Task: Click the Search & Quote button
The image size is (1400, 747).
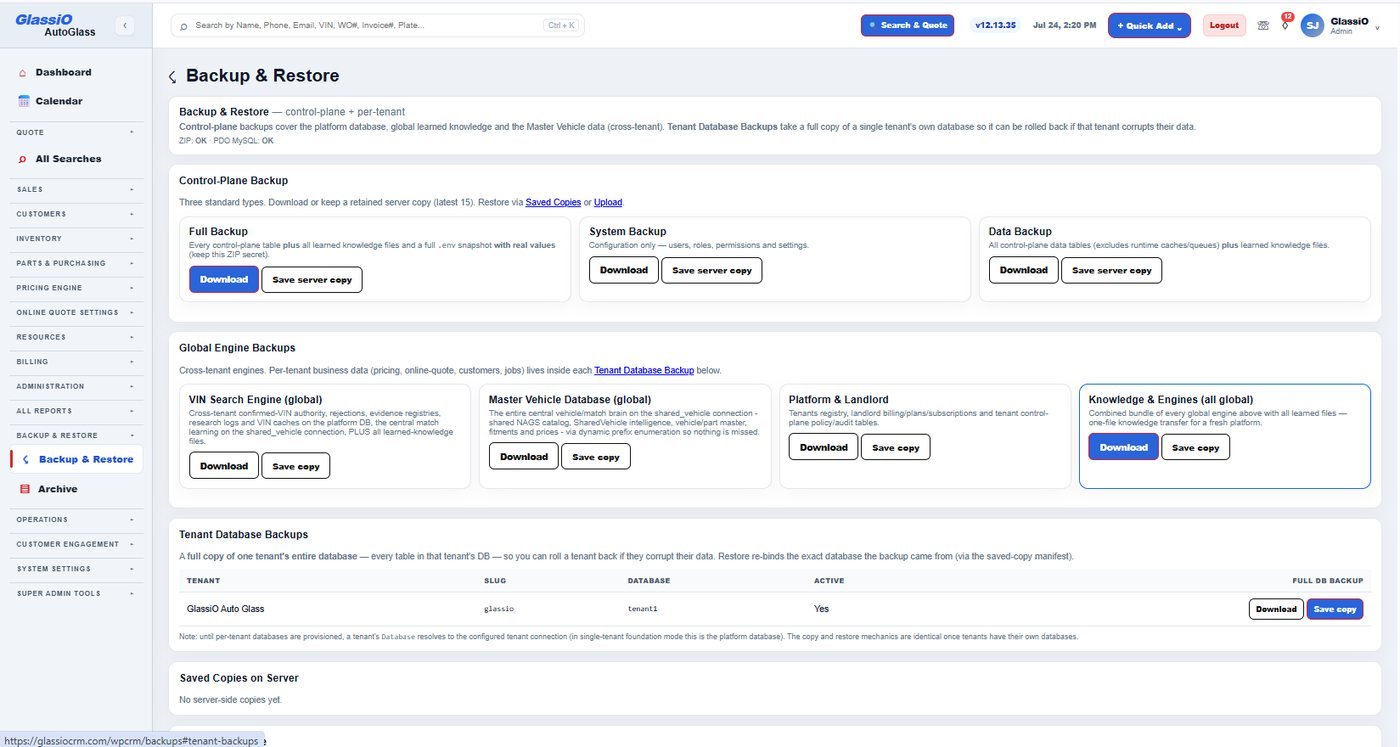Action: coord(908,25)
